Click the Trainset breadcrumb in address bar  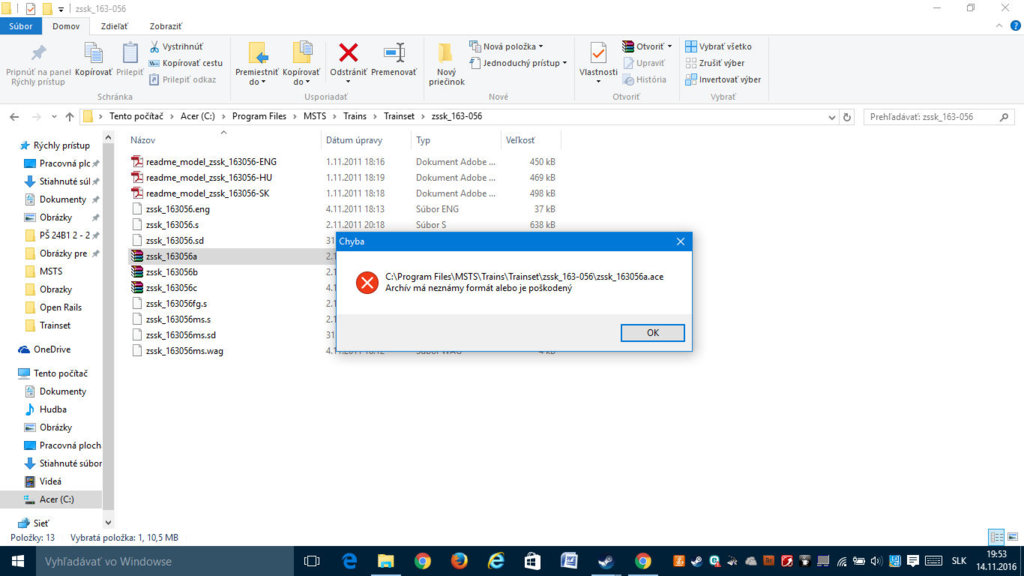point(399,116)
